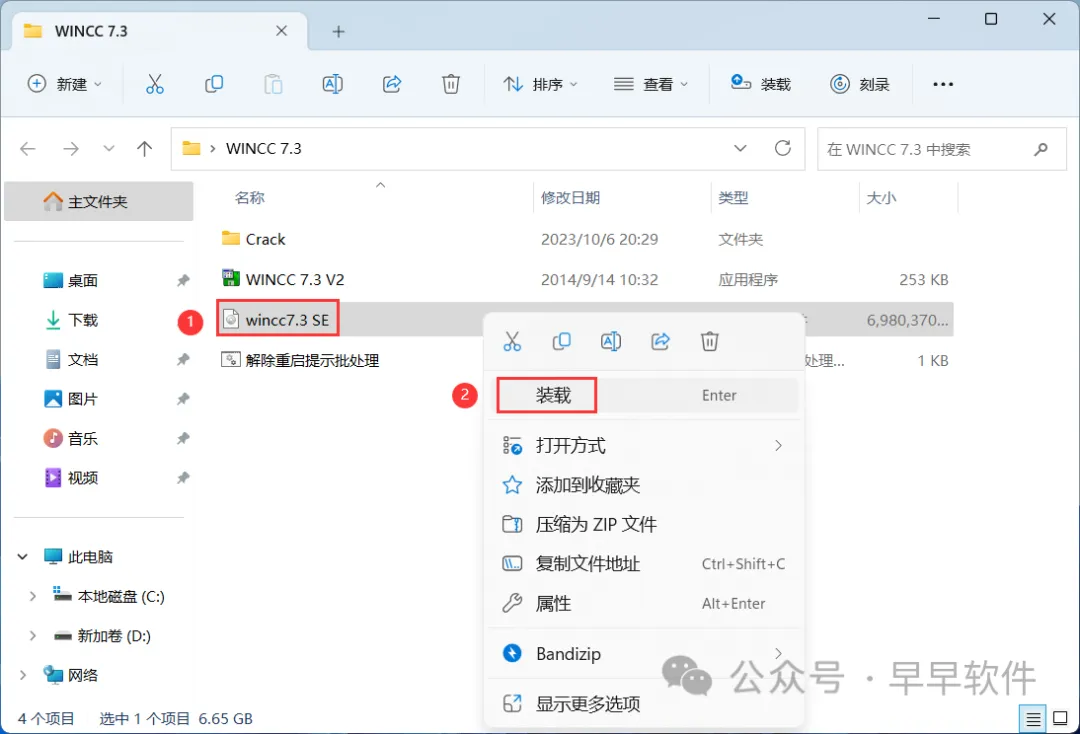Select 压缩为 ZIP 文件 entry
This screenshot has height=734, width=1080.
click(645, 525)
